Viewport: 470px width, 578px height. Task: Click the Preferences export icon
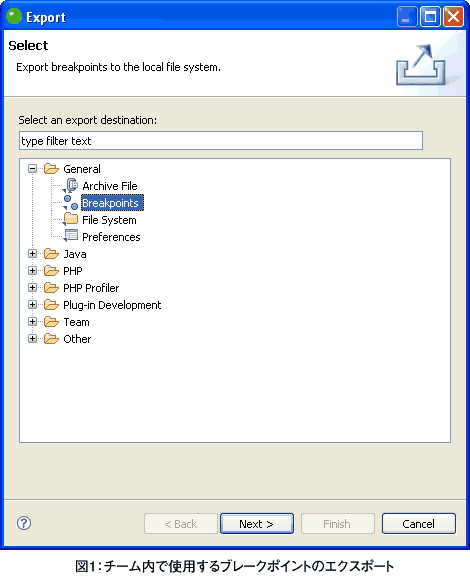pyautogui.click(x=70, y=236)
